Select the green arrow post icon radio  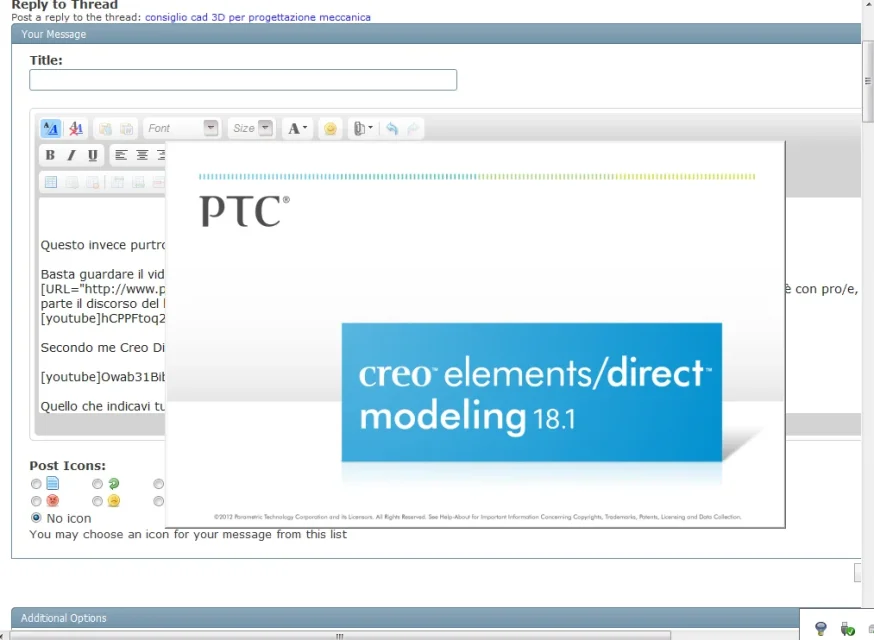click(98, 484)
